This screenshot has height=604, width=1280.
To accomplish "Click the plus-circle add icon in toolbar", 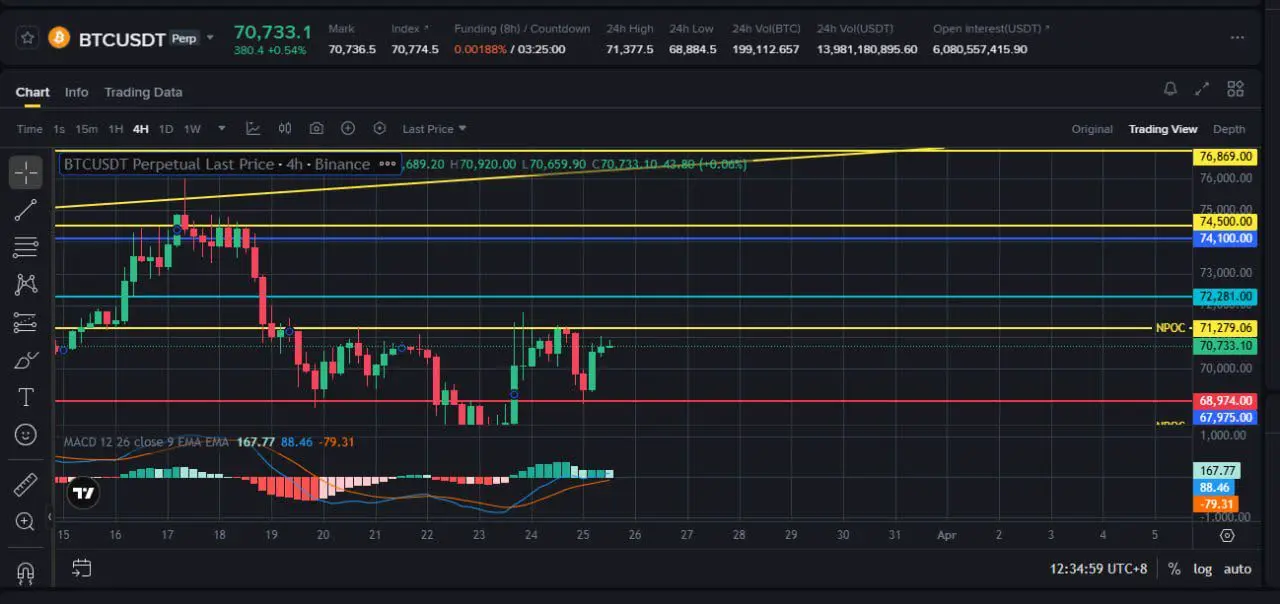I will pos(348,128).
